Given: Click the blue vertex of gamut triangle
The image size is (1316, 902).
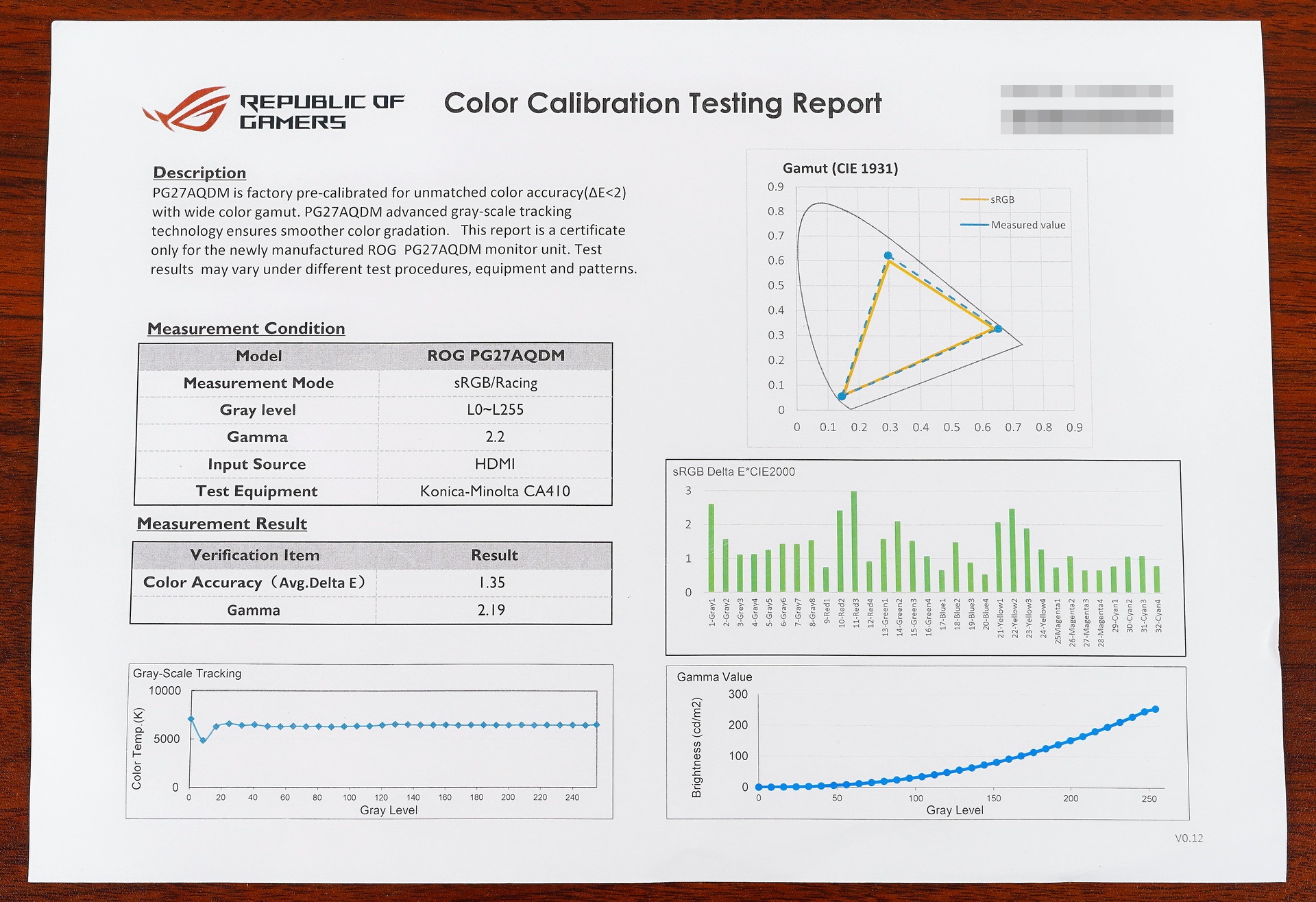Looking at the screenshot, I should point(842,396).
